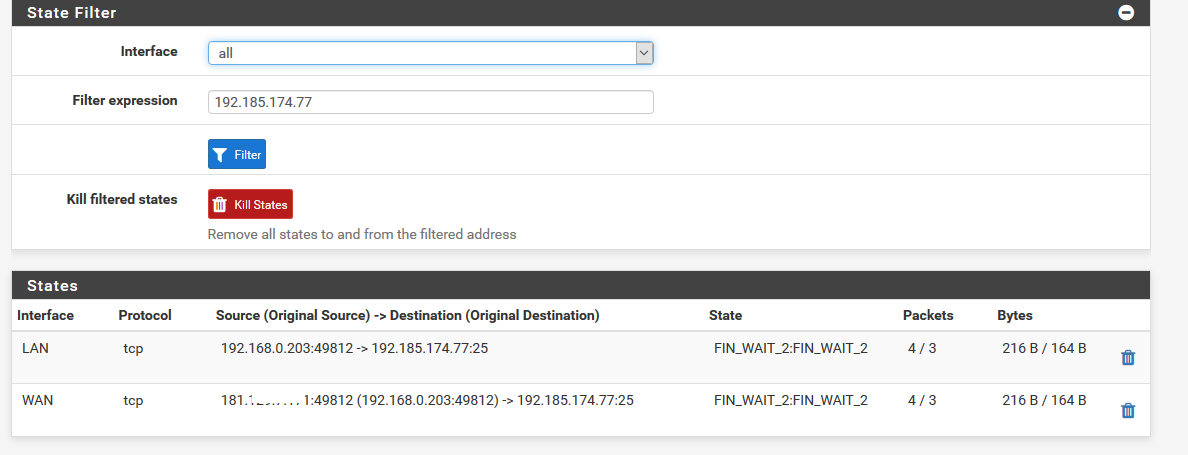Click the Protocol column header
The height and width of the screenshot is (455, 1188).
(145, 316)
